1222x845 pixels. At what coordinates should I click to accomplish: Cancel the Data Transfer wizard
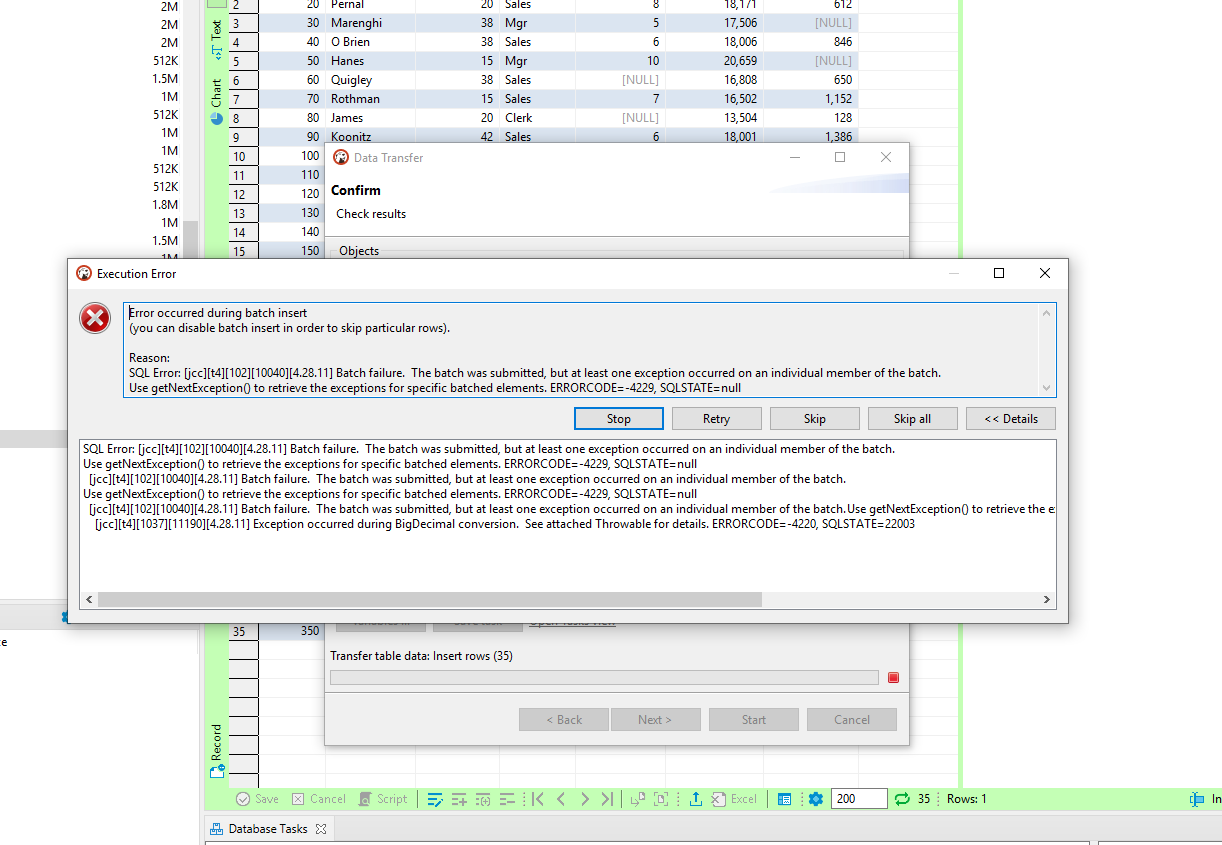point(851,719)
